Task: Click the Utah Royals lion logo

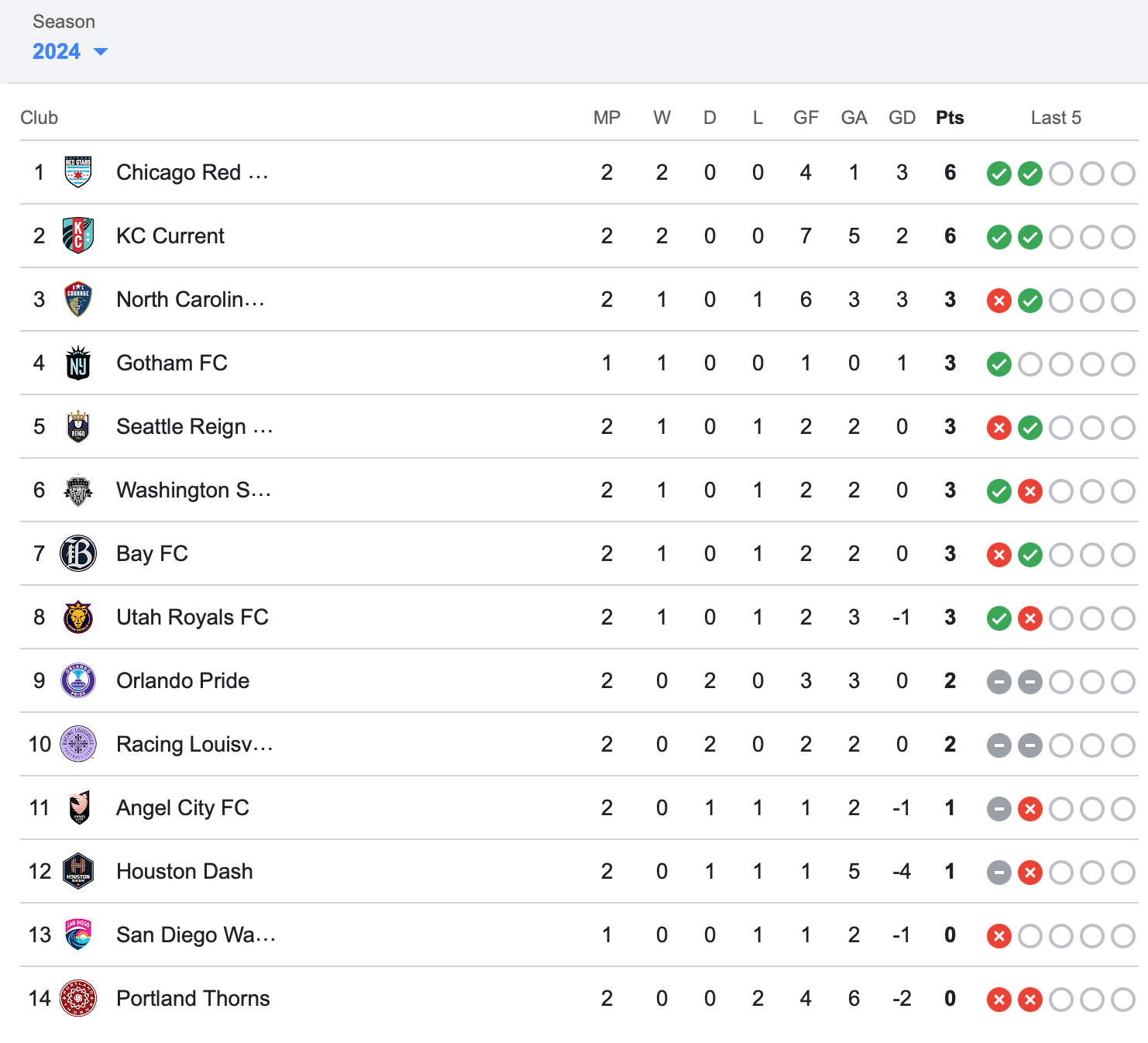Action: [78, 617]
